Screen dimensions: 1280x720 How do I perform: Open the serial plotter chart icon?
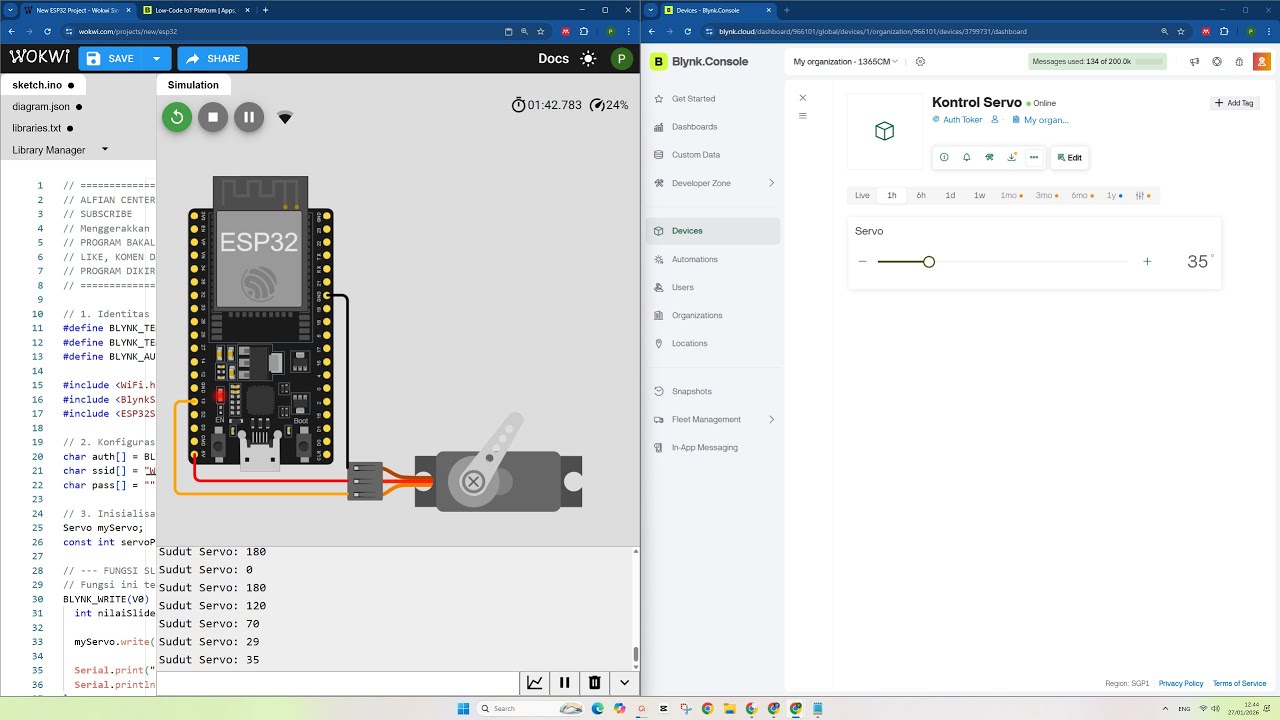click(535, 683)
